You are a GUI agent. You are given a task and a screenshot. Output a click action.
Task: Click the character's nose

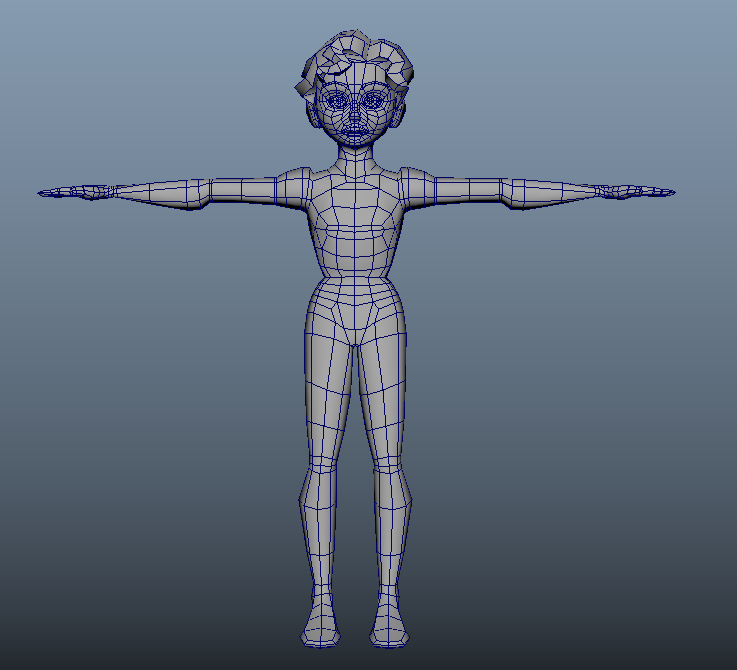pyautogui.click(x=355, y=115)
